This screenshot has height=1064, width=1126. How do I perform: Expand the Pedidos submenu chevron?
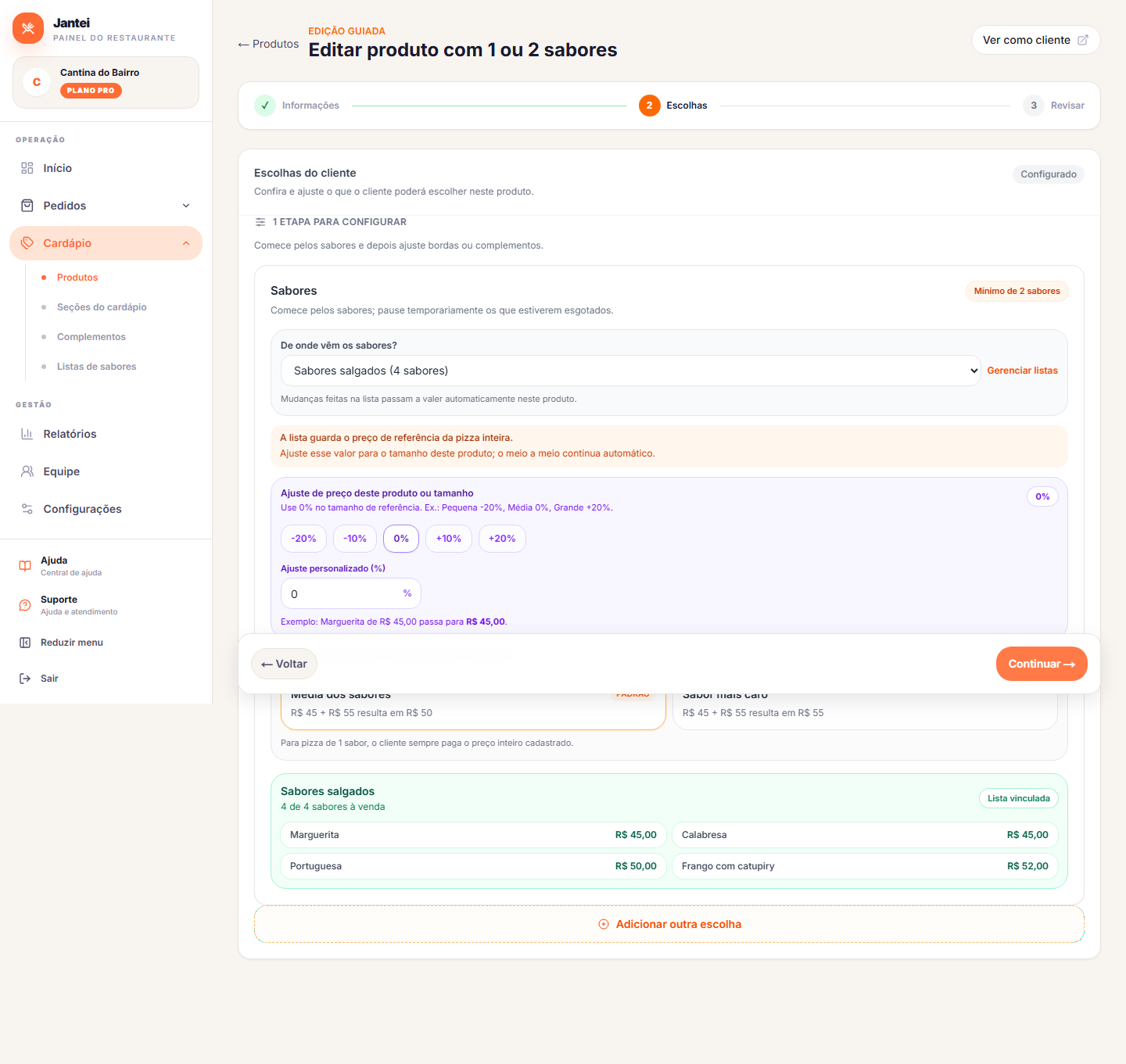tap(186, 206)
